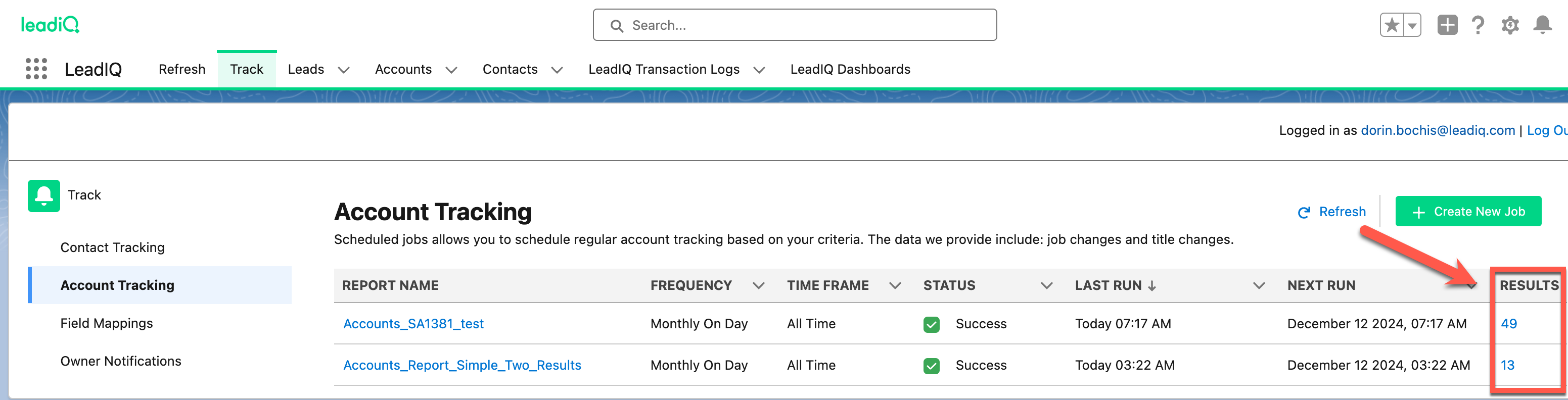Viewport: 1568px width, 400px height.
Task: Open the Status column dropdown chevron
Action: 1046,286
